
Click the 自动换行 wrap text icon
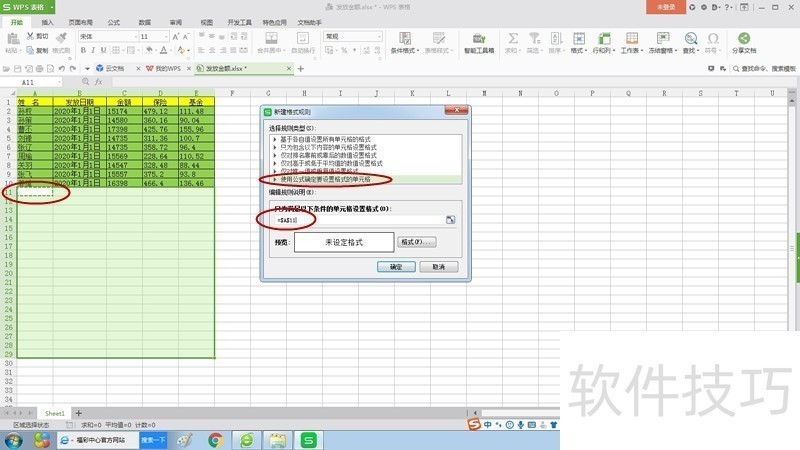pos(303,39)
